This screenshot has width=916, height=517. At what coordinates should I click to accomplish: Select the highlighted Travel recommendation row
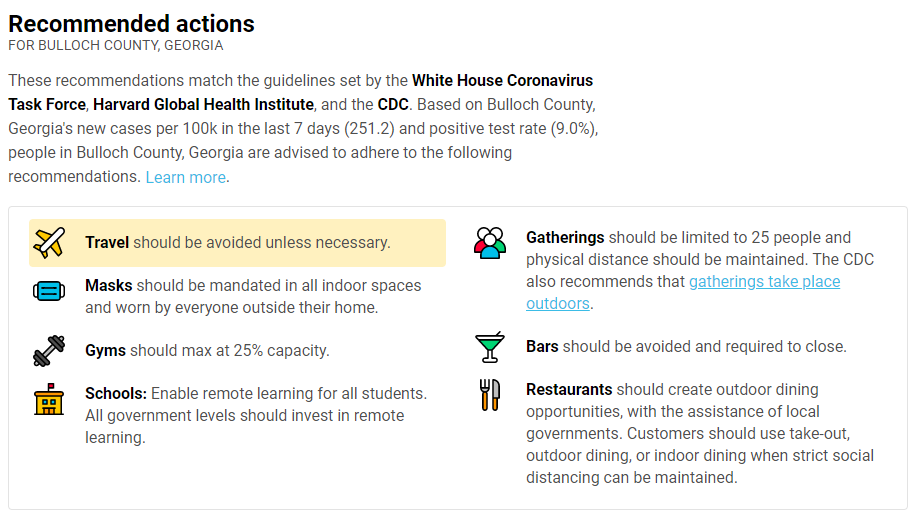click(237, 243)
